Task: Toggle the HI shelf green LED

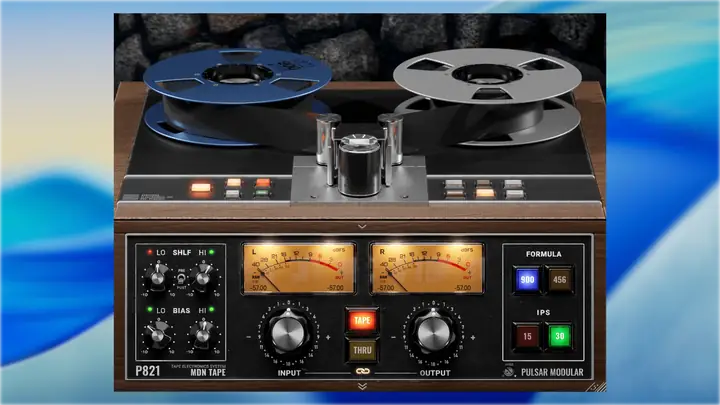Action: 212,252
